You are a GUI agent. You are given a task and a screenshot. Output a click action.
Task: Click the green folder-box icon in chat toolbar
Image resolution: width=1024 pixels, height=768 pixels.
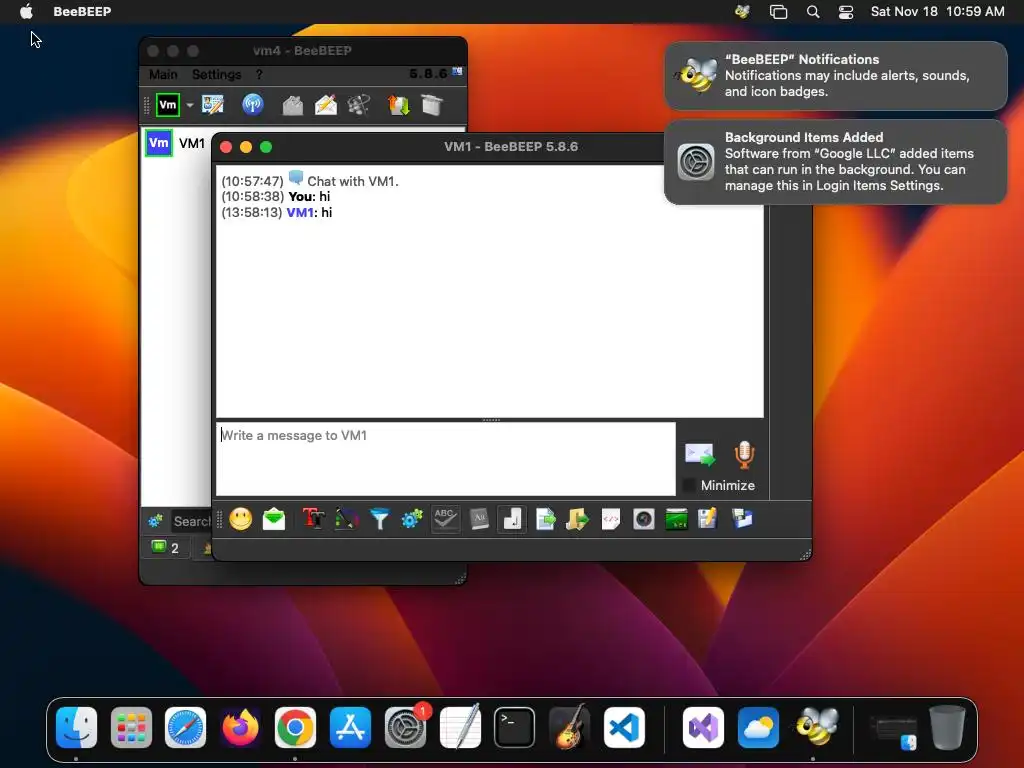677,519
